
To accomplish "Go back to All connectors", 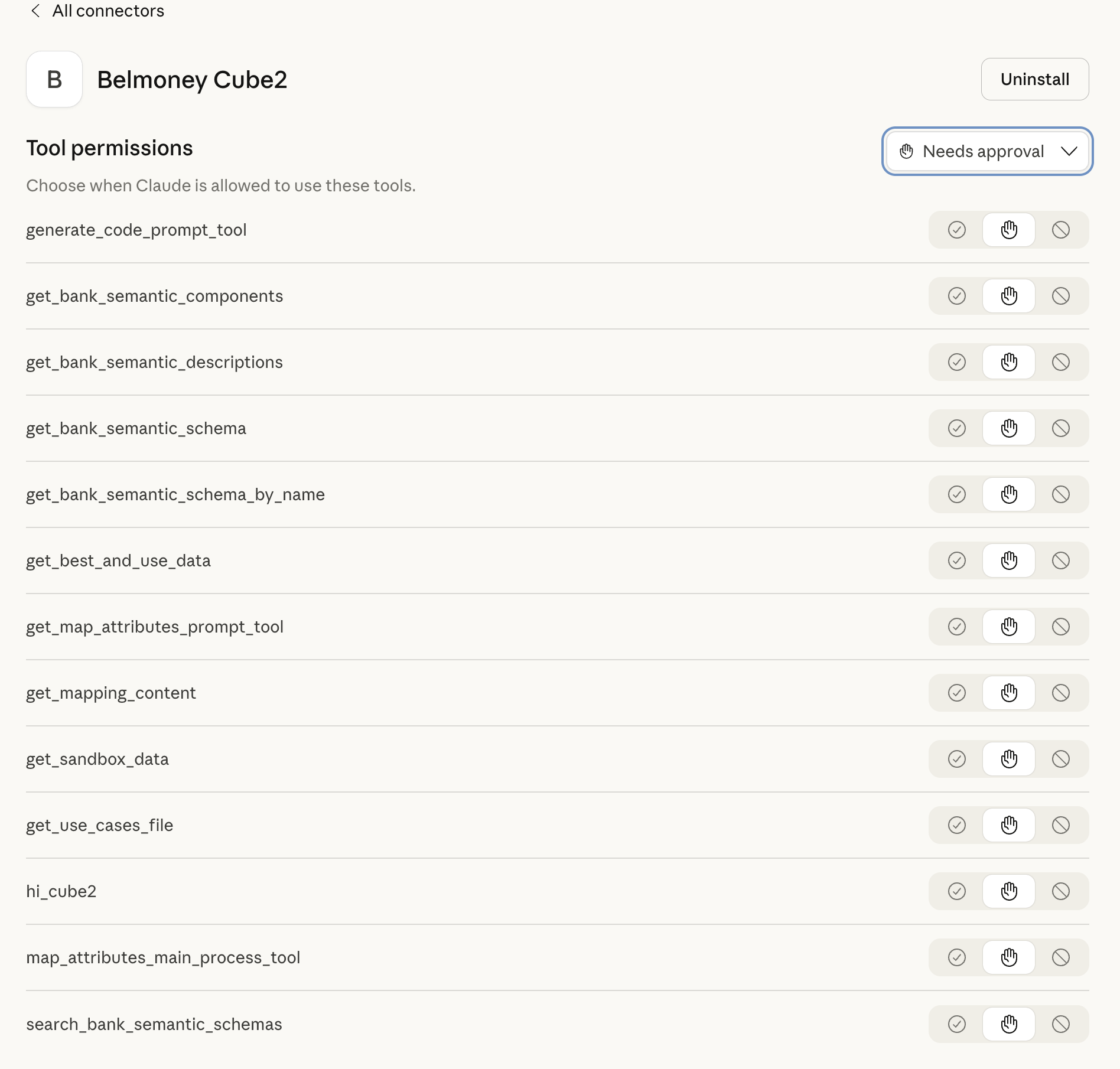I will (x=99, y=11).
